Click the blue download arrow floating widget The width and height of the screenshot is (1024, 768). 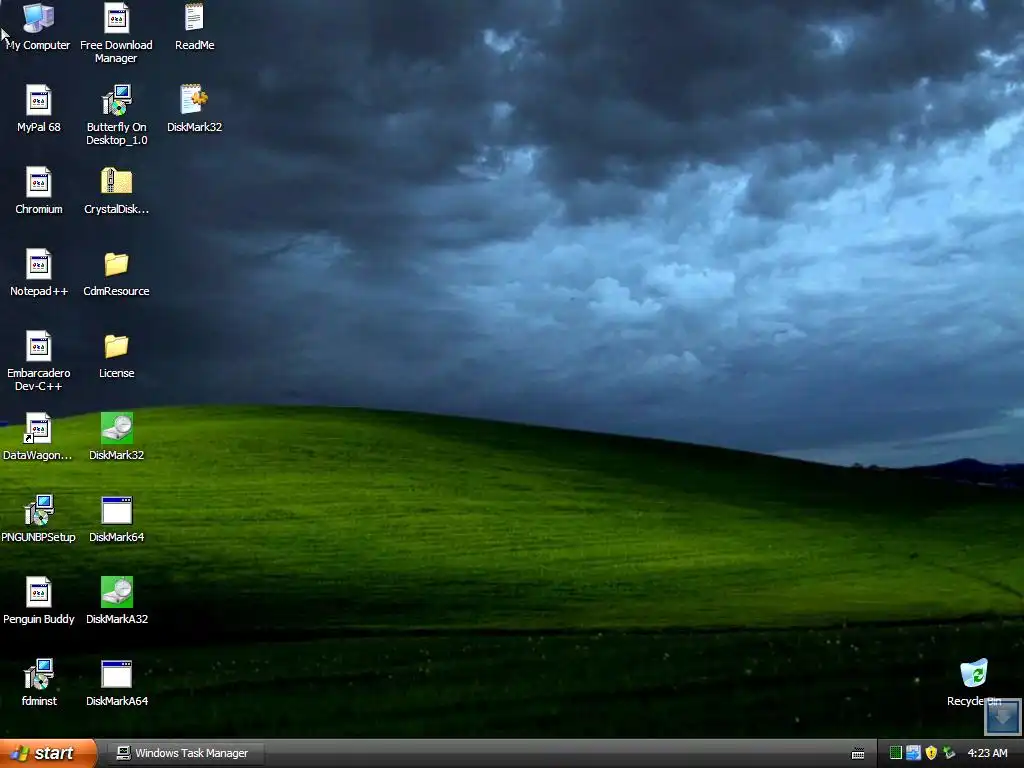1002,716
